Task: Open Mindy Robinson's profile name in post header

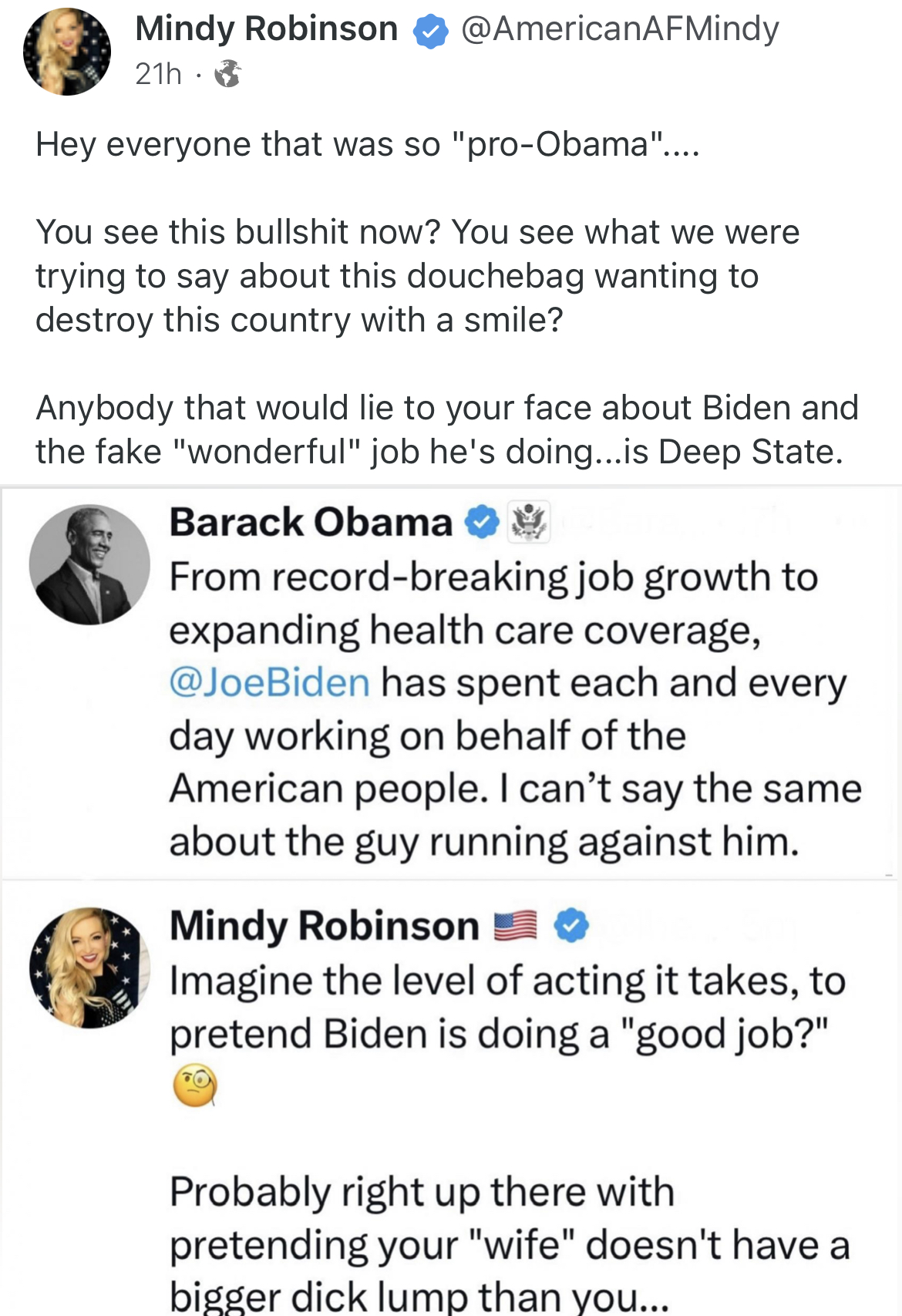Action: [266, 29]
